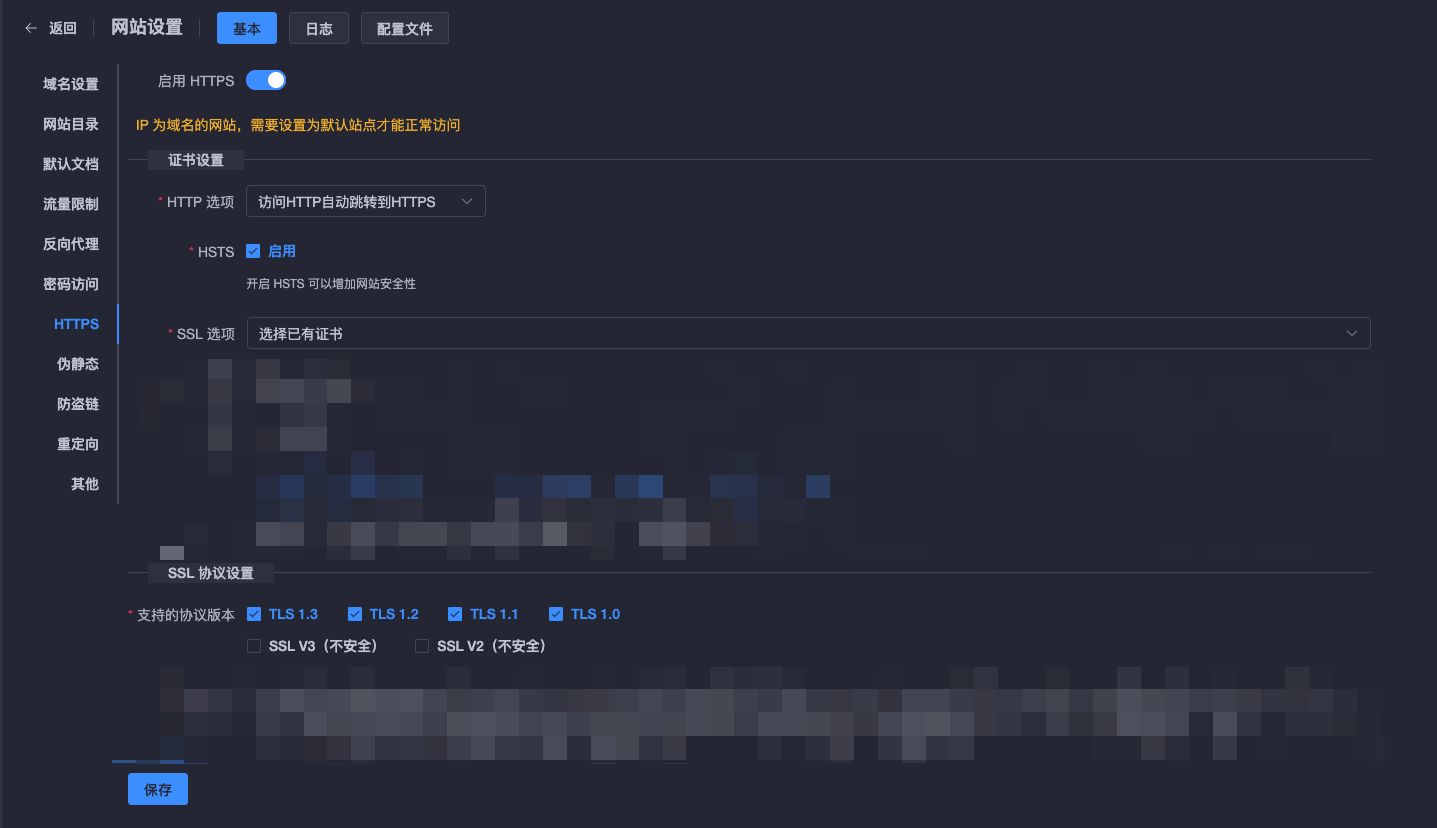
Task: Click the SSL 选项 dropdown chevron arrow
Action: pos(1352,333)
